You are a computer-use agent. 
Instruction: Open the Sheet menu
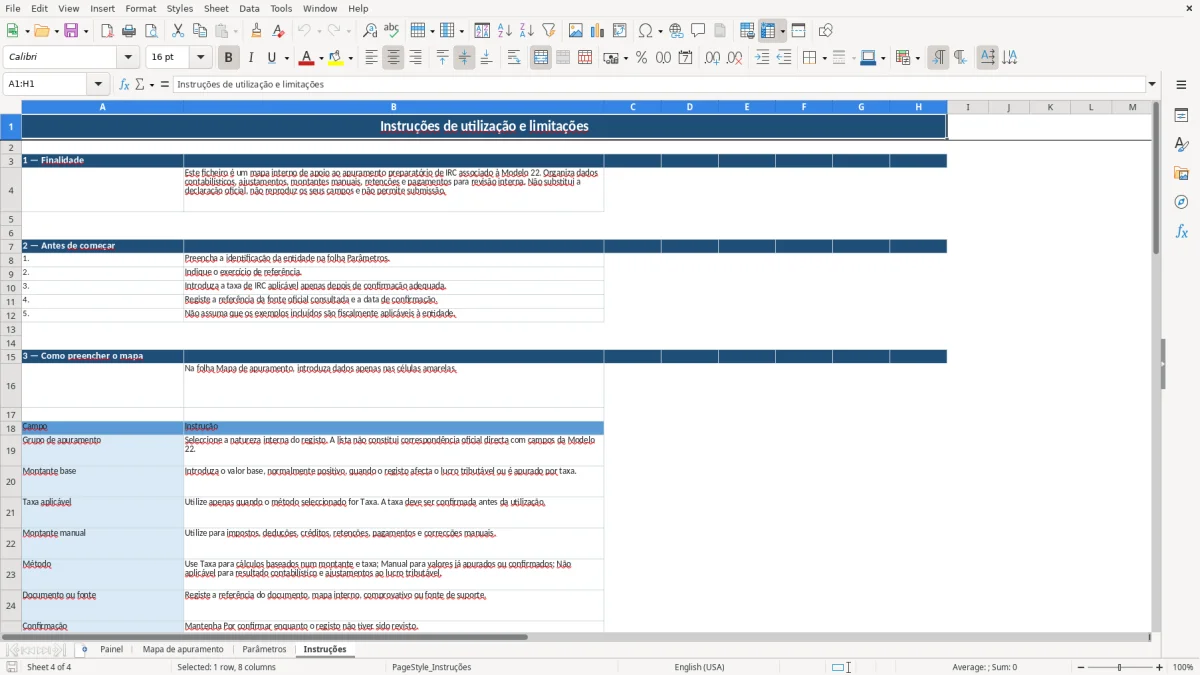(216, 8)
